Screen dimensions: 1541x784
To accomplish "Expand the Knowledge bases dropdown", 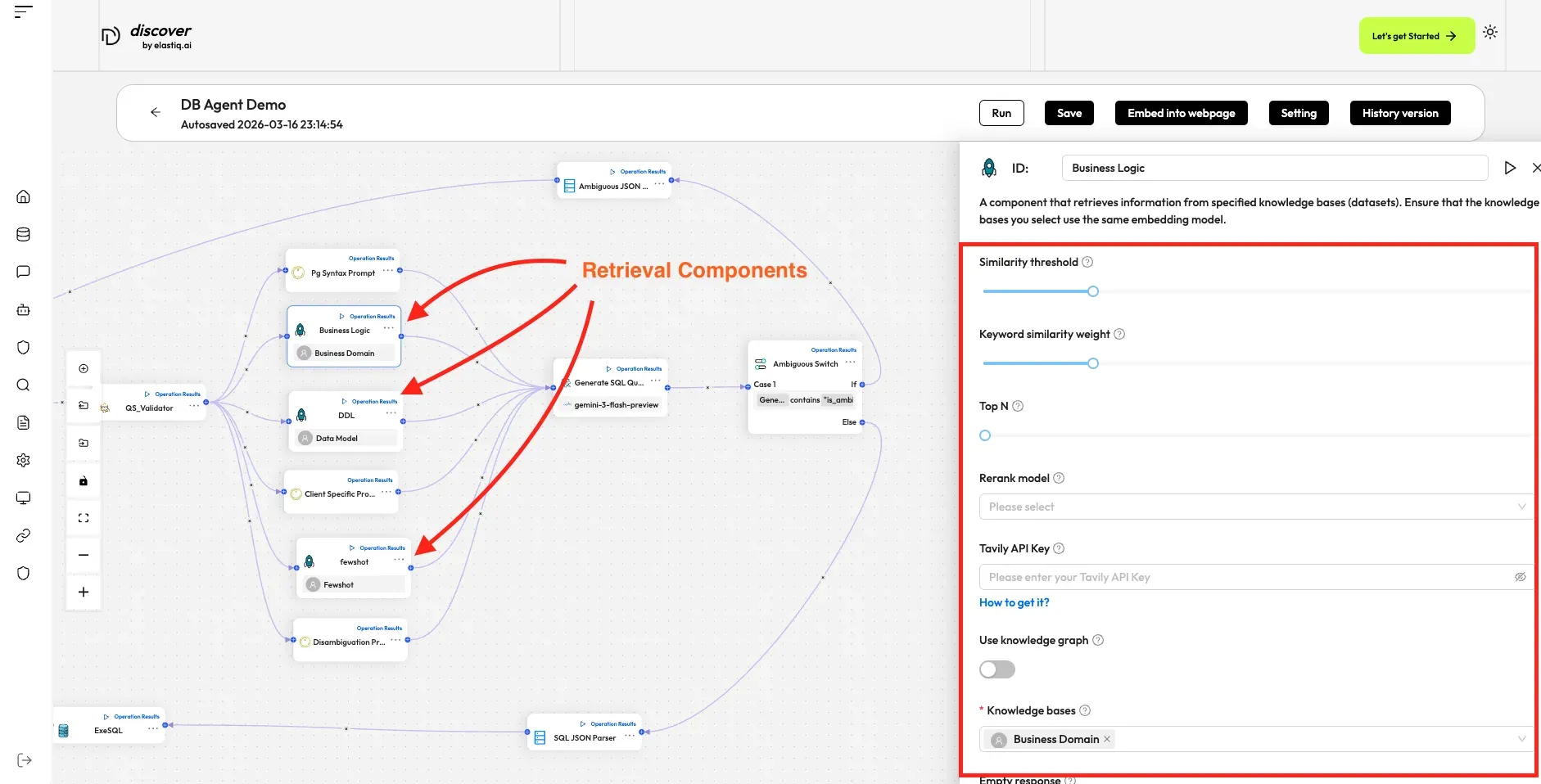I will pos(1521,739).
